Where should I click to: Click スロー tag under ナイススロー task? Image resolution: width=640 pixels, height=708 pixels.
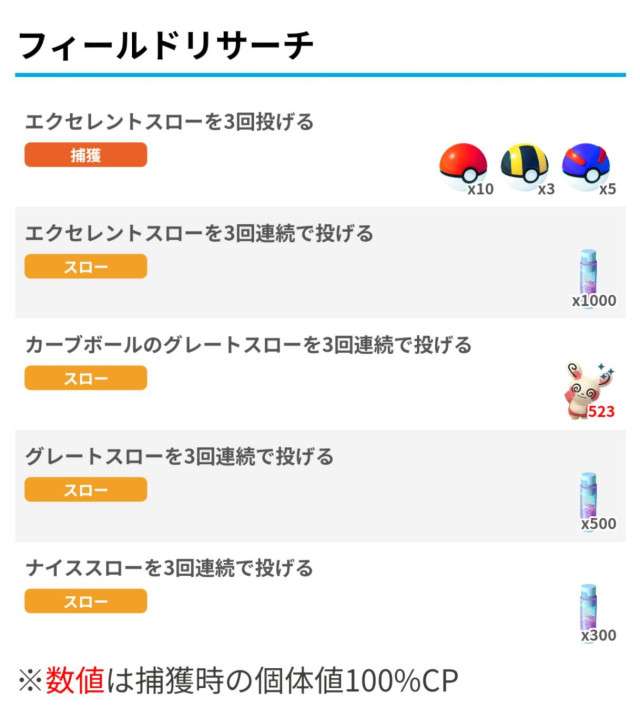tap(86, 601)
